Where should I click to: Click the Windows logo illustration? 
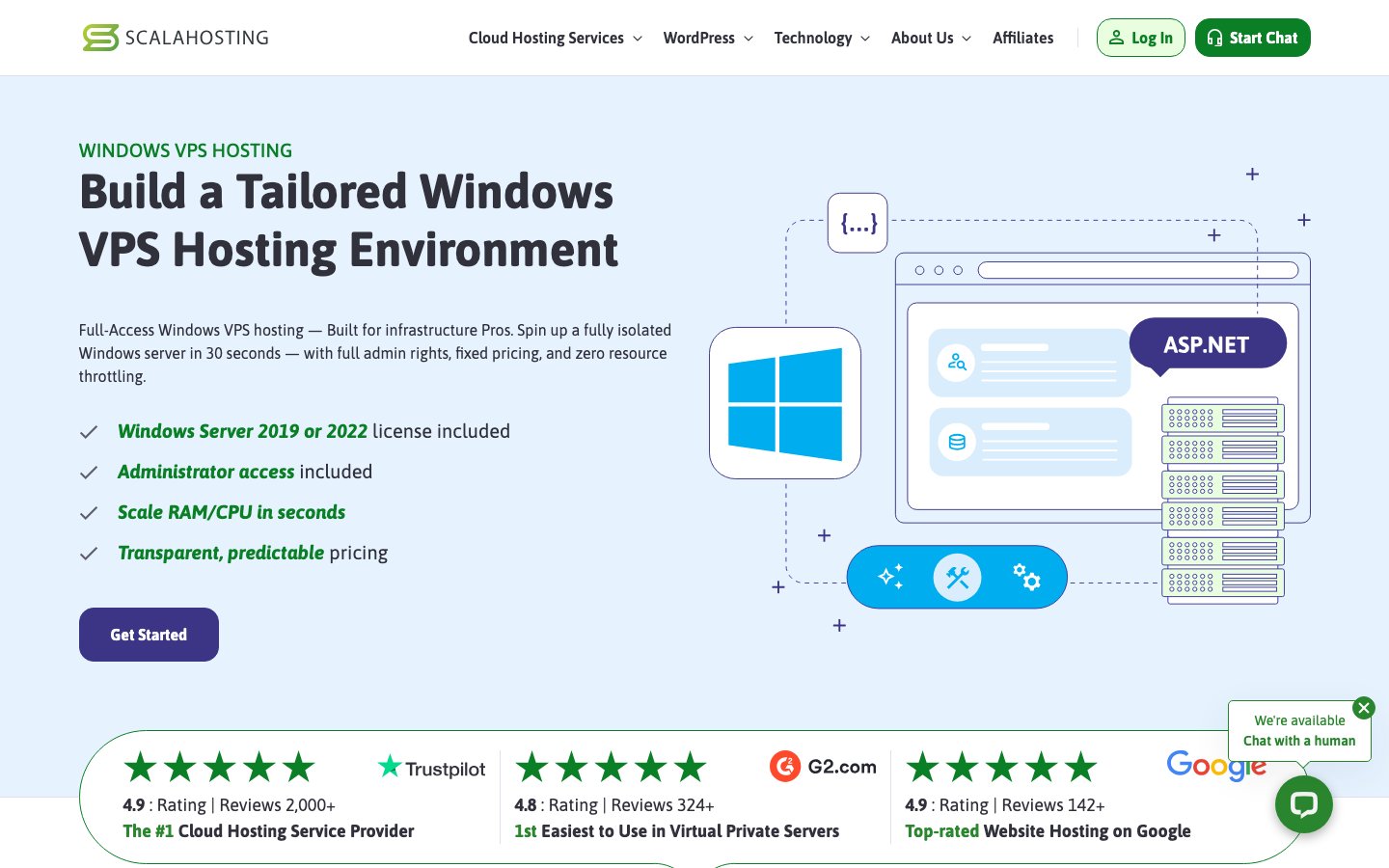click(x=785, y=403)
